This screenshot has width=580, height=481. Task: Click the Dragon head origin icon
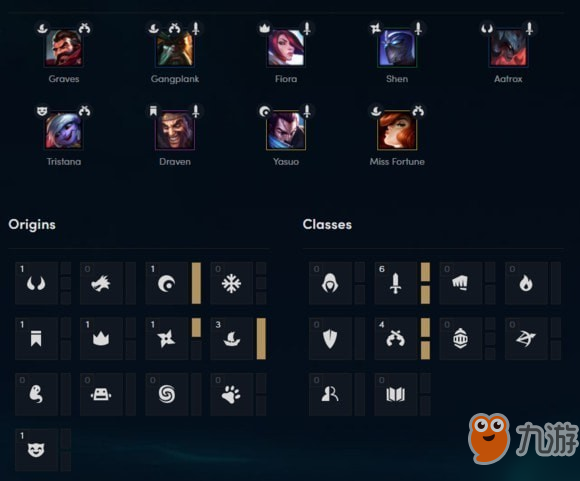tap(101, 283)
